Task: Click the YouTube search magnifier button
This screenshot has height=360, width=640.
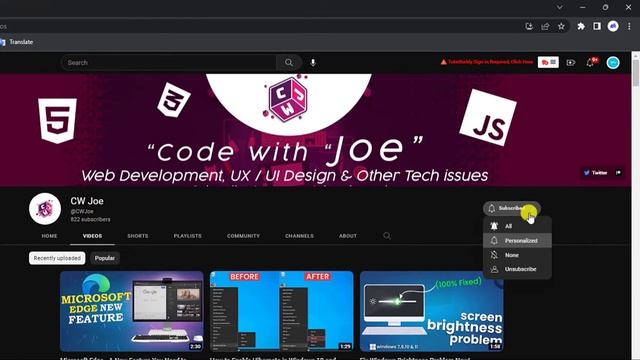Action: [x=289, y=62]
